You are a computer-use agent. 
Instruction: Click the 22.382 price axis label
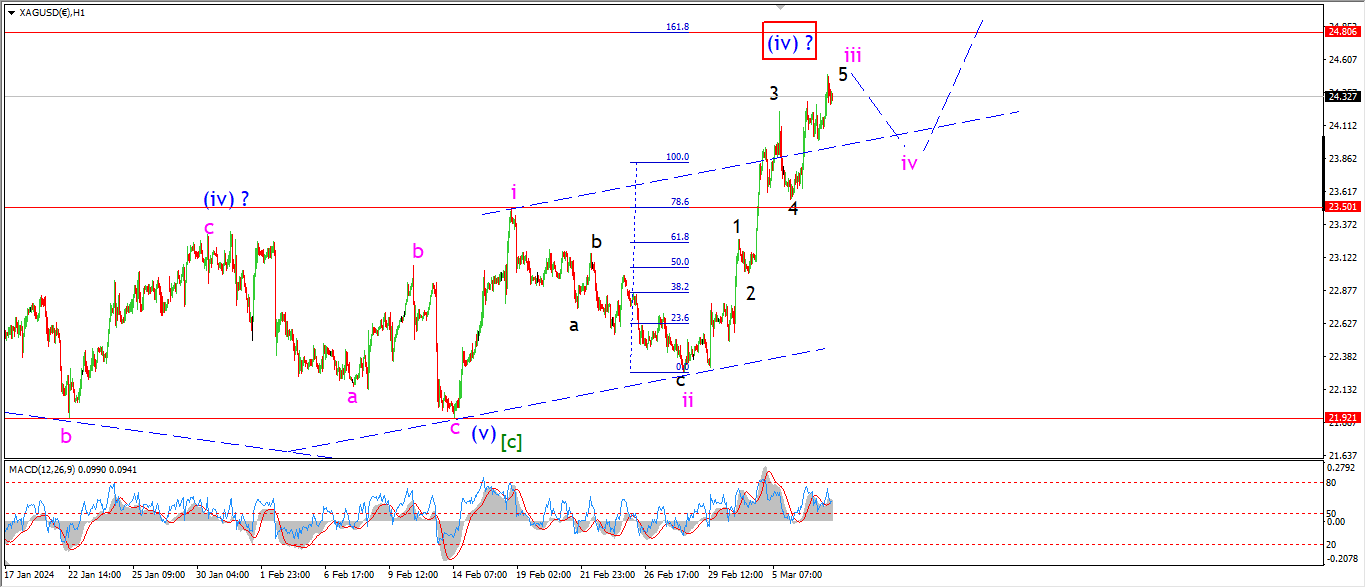[x=1342, y=357]
